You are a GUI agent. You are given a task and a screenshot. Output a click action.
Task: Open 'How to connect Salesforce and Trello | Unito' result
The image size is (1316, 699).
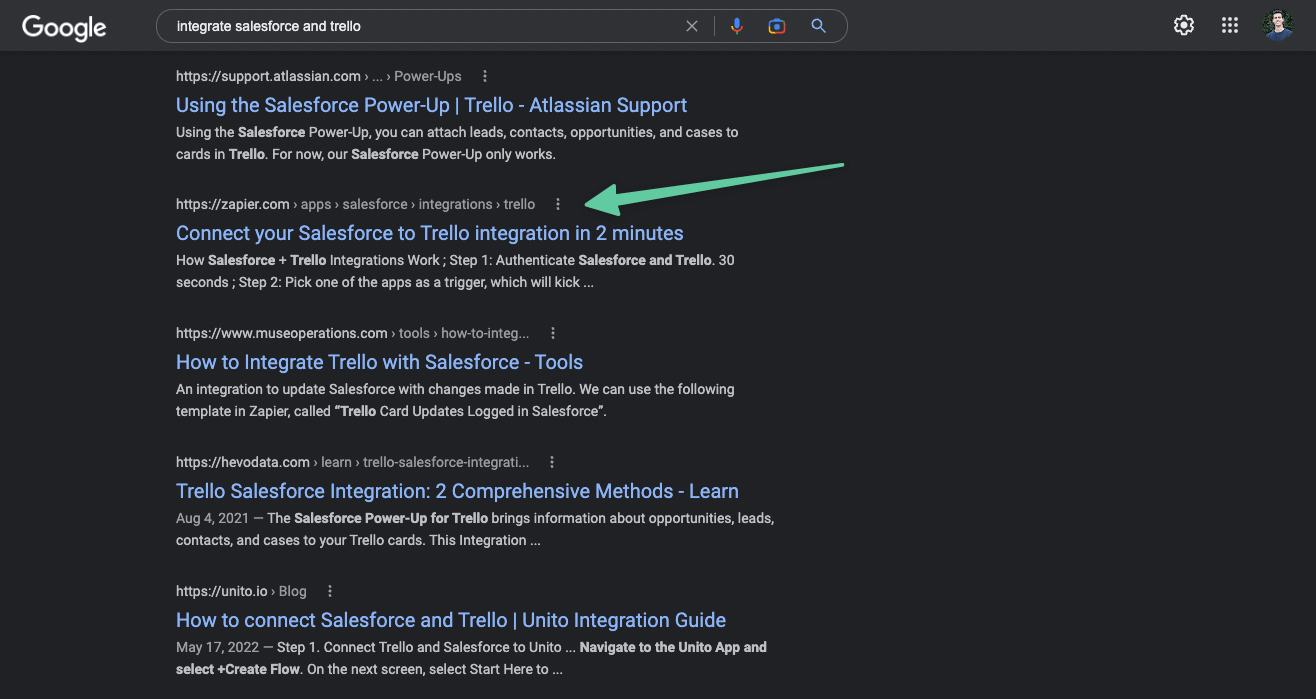click(451, 620)
